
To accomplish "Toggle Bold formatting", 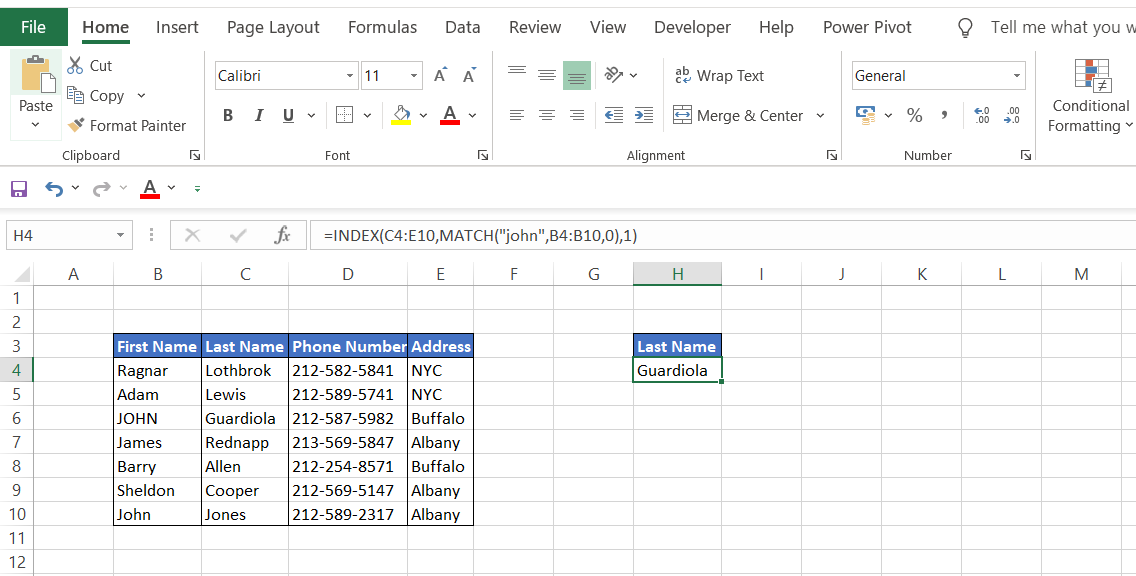I will pyautogui.click(x=228, y=116).
